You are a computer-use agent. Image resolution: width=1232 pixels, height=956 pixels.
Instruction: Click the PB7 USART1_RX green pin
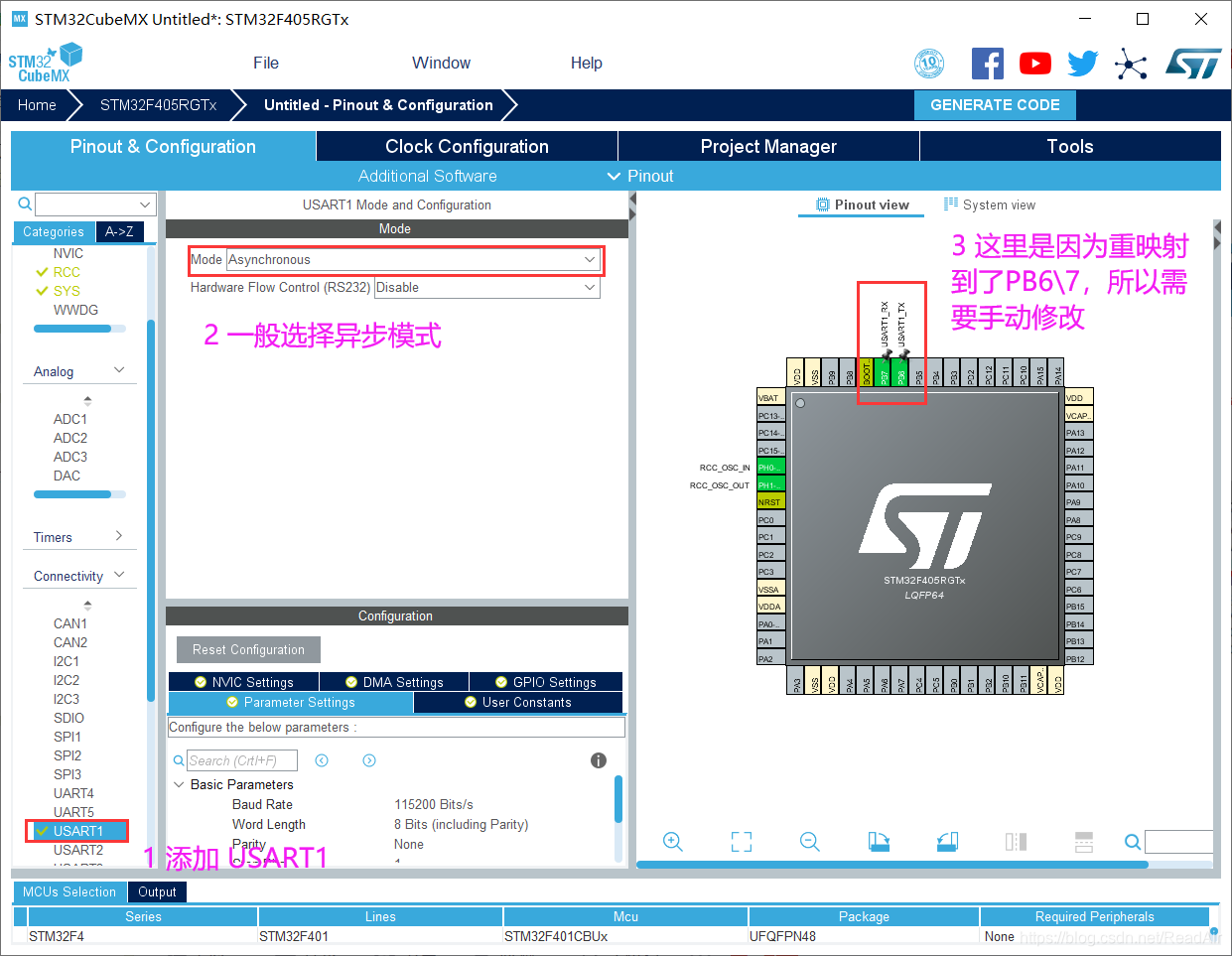883,373
